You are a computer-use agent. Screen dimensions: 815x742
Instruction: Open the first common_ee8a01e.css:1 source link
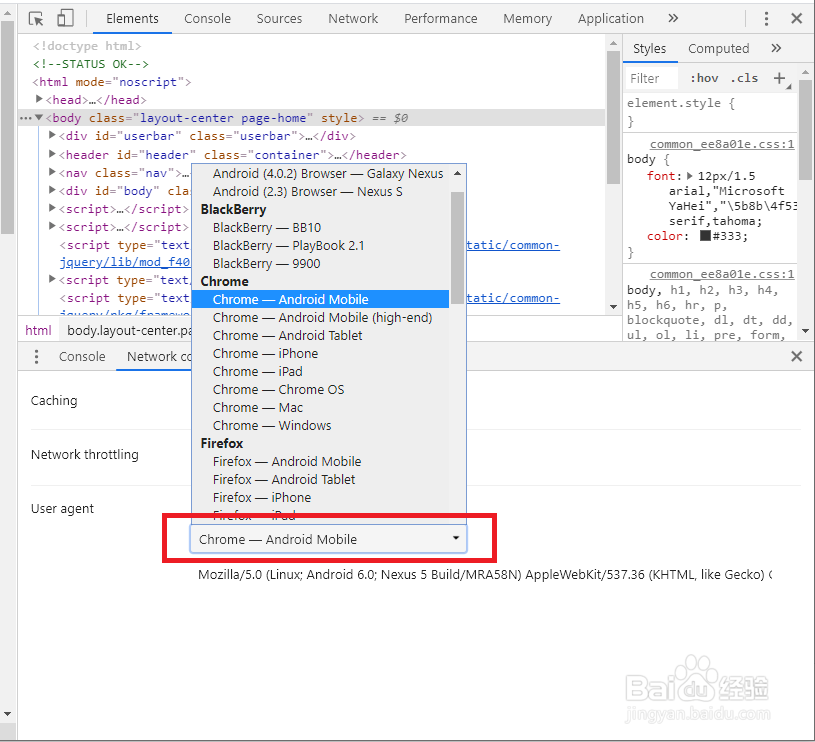click(722, 144)
